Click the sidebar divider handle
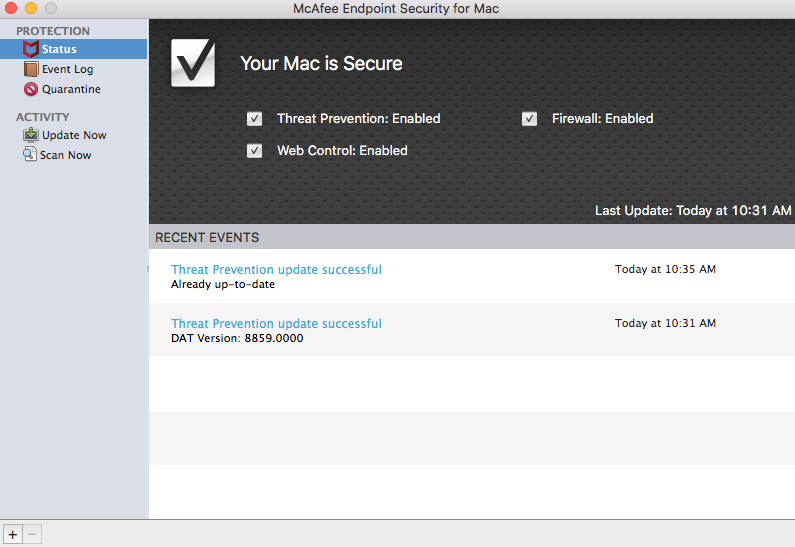 pos(148,268)
